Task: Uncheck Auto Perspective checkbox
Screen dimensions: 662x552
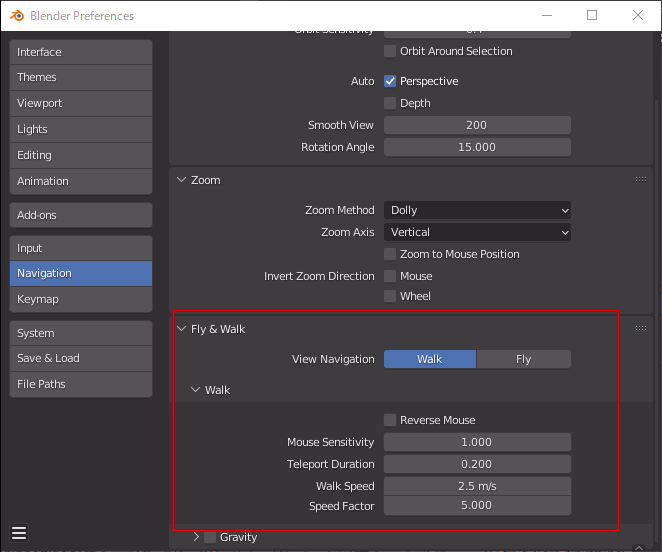Action: point(390,81)
